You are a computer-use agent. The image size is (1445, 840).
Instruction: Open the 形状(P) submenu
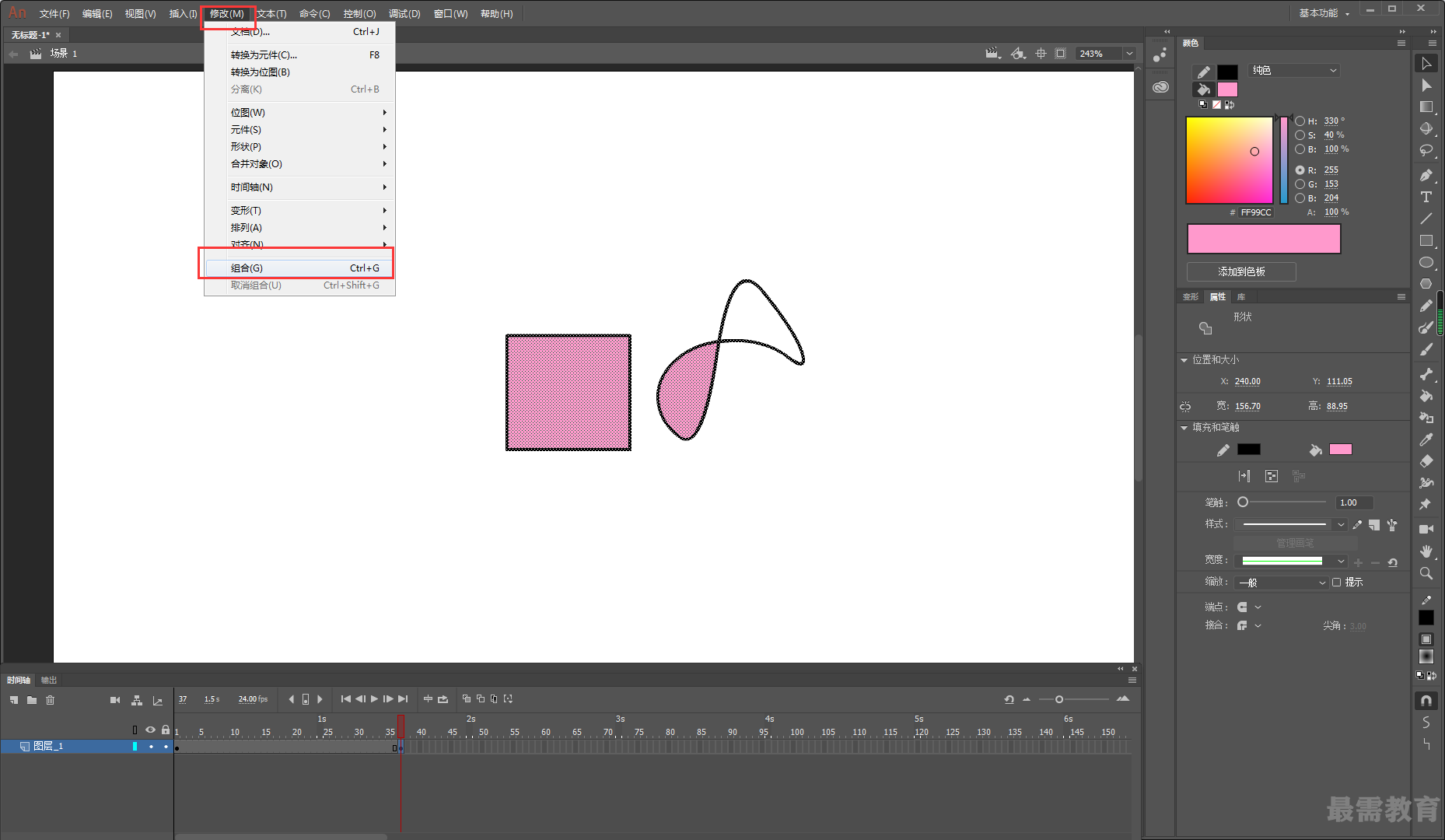[x=299, y=147]
